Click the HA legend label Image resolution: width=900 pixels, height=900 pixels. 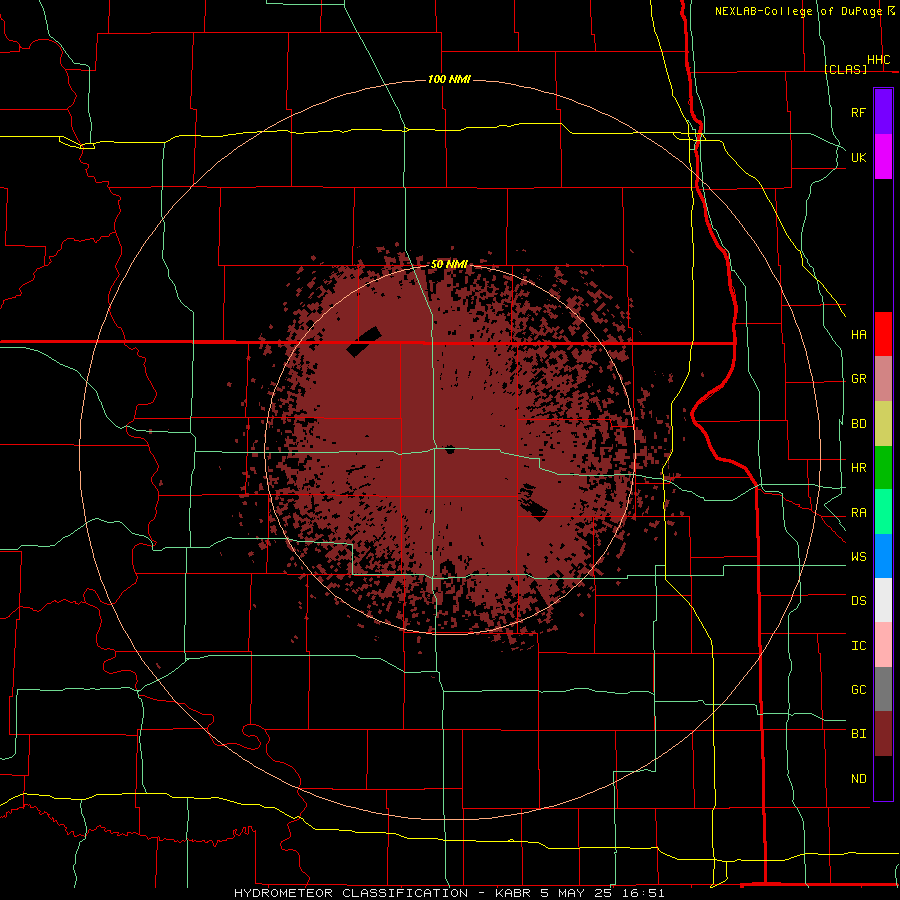858,335
